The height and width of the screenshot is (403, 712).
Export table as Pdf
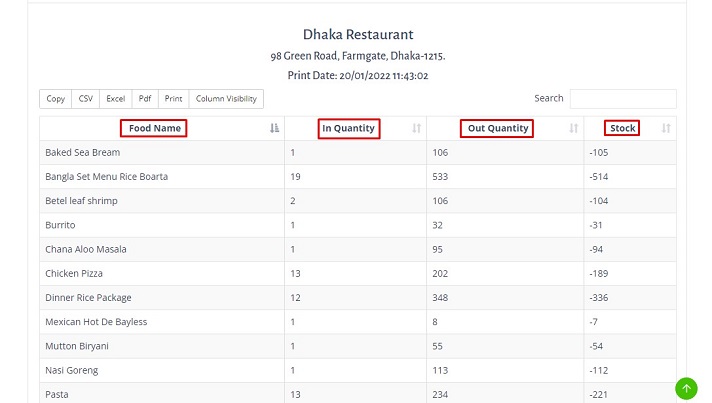point(145,98)
